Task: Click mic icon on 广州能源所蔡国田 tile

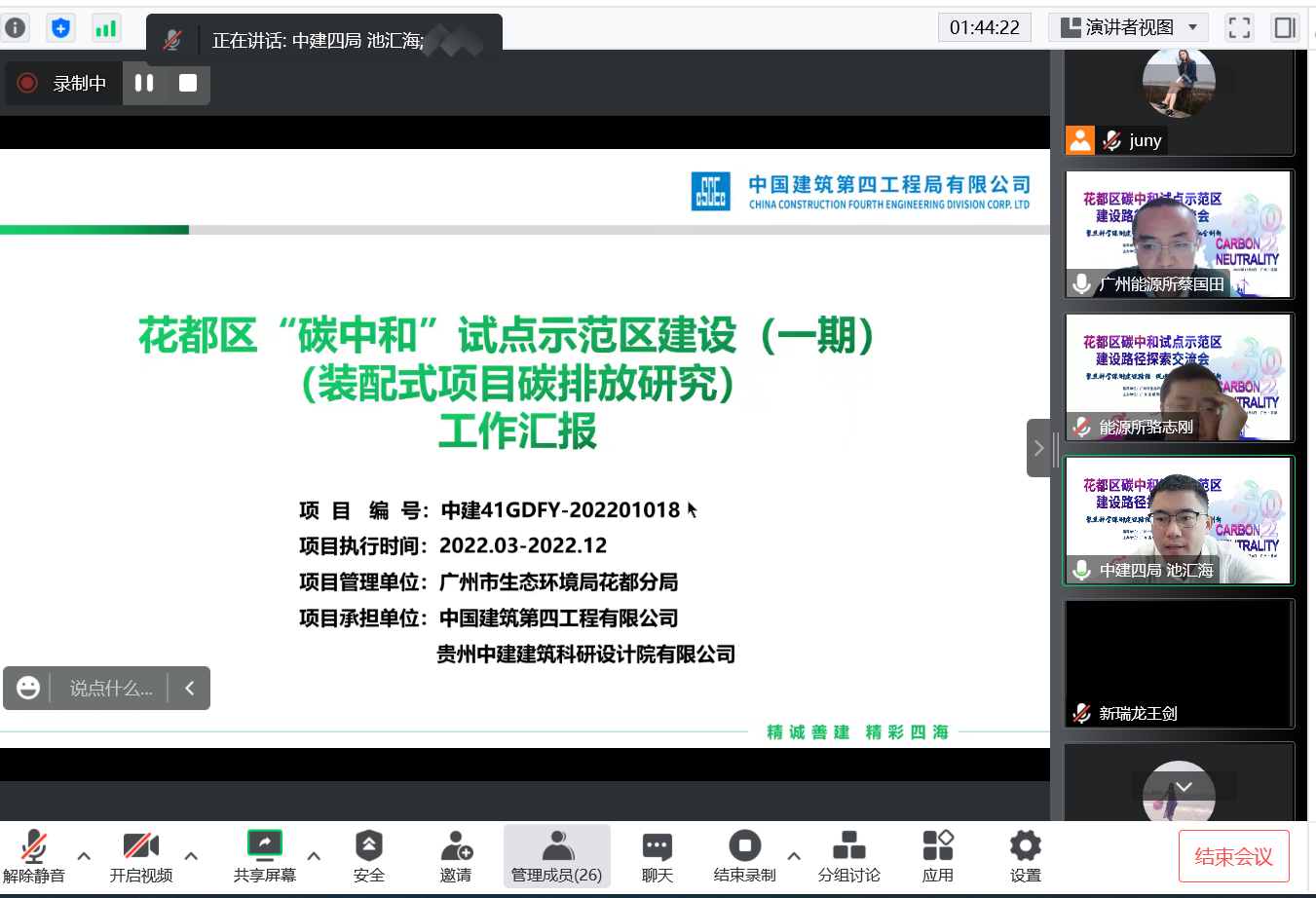Action: click(x=1081, y=283)
